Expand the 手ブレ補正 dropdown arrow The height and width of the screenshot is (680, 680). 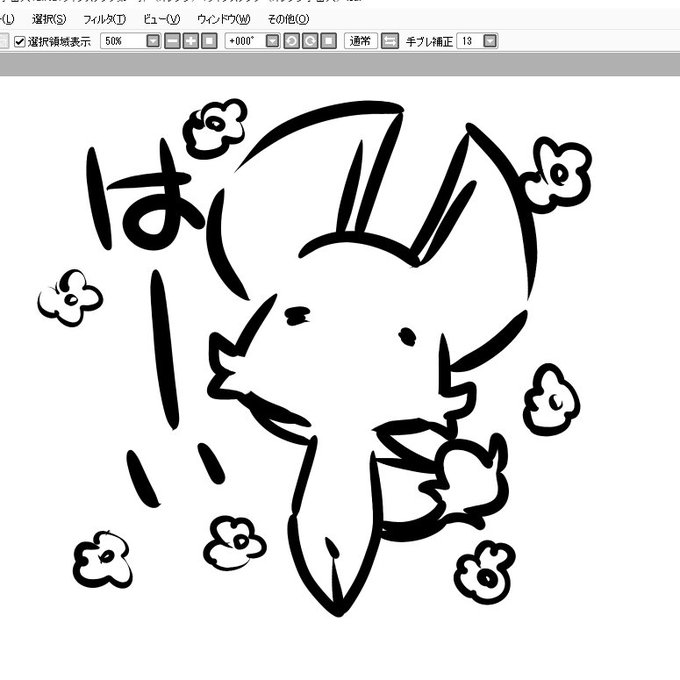pos(490,41)
